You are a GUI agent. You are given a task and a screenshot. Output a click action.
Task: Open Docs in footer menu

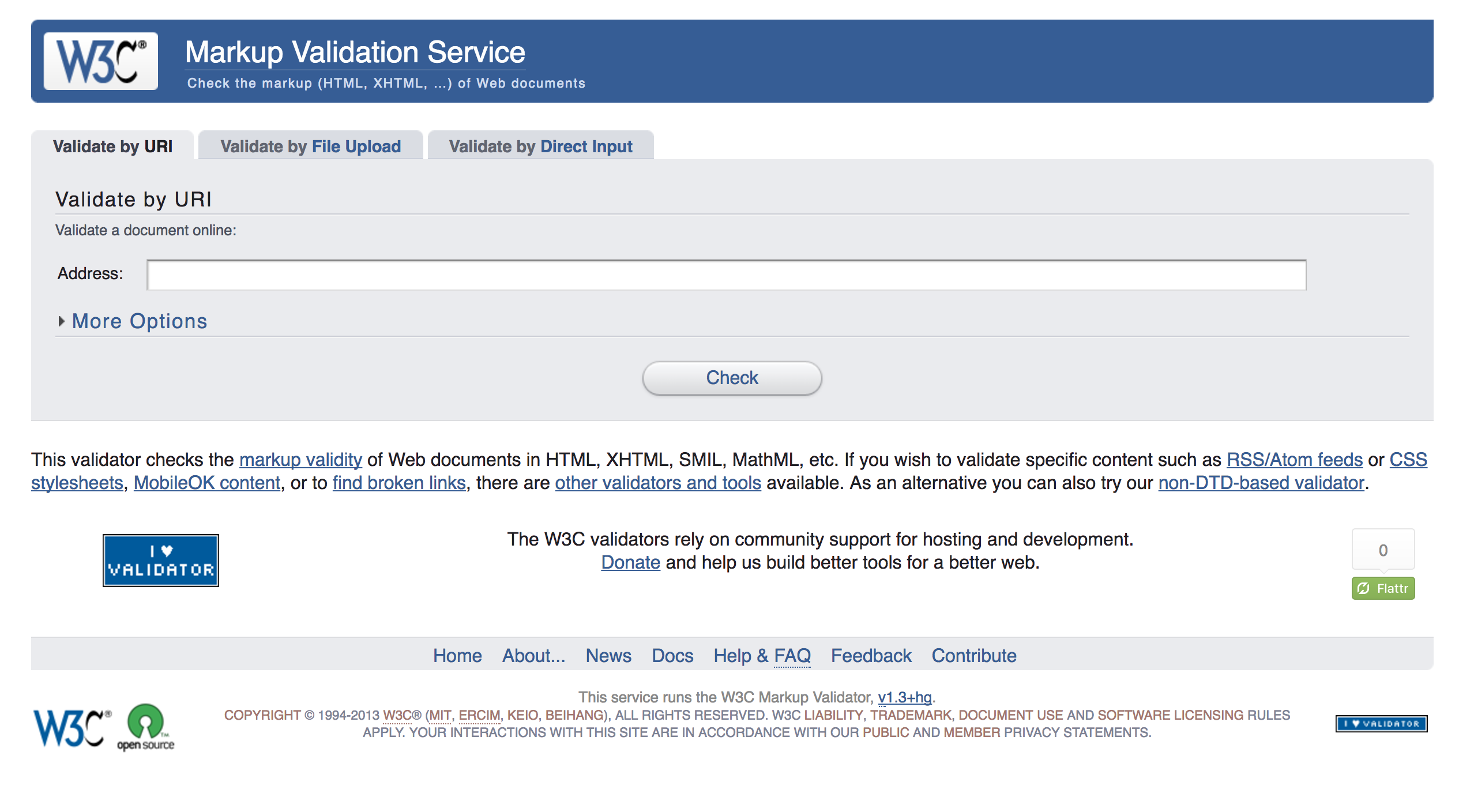[672, 656]
